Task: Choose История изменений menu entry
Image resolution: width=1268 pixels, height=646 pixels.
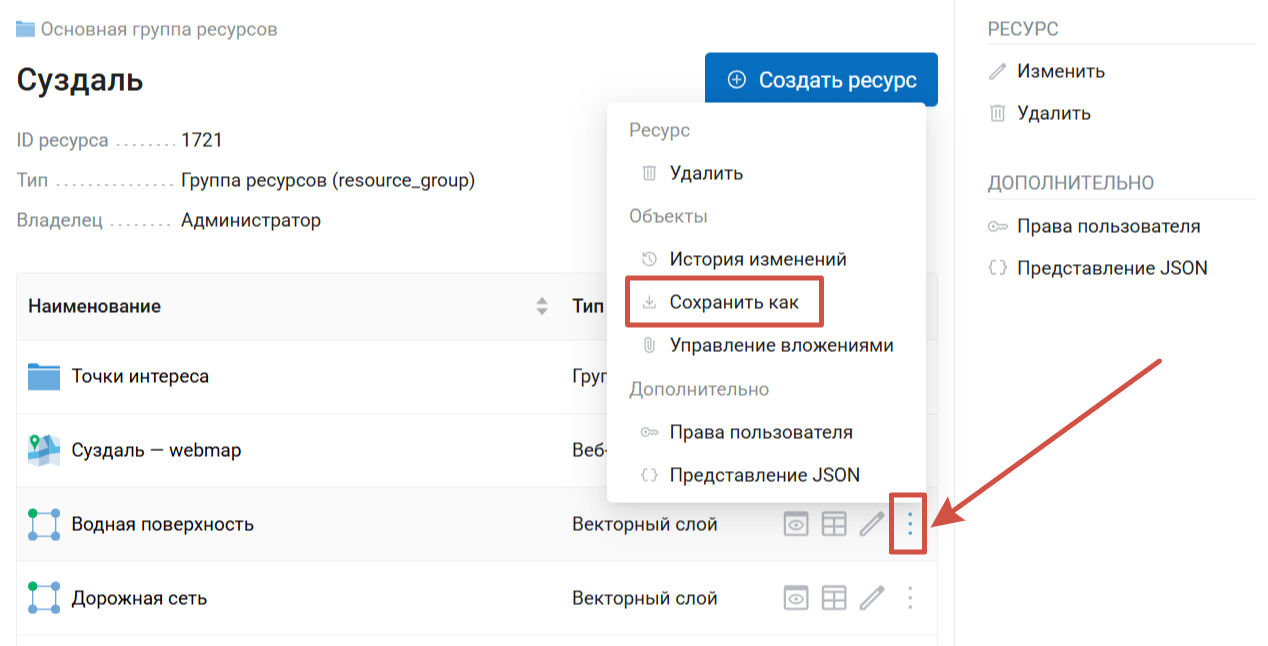Action: 757,259
